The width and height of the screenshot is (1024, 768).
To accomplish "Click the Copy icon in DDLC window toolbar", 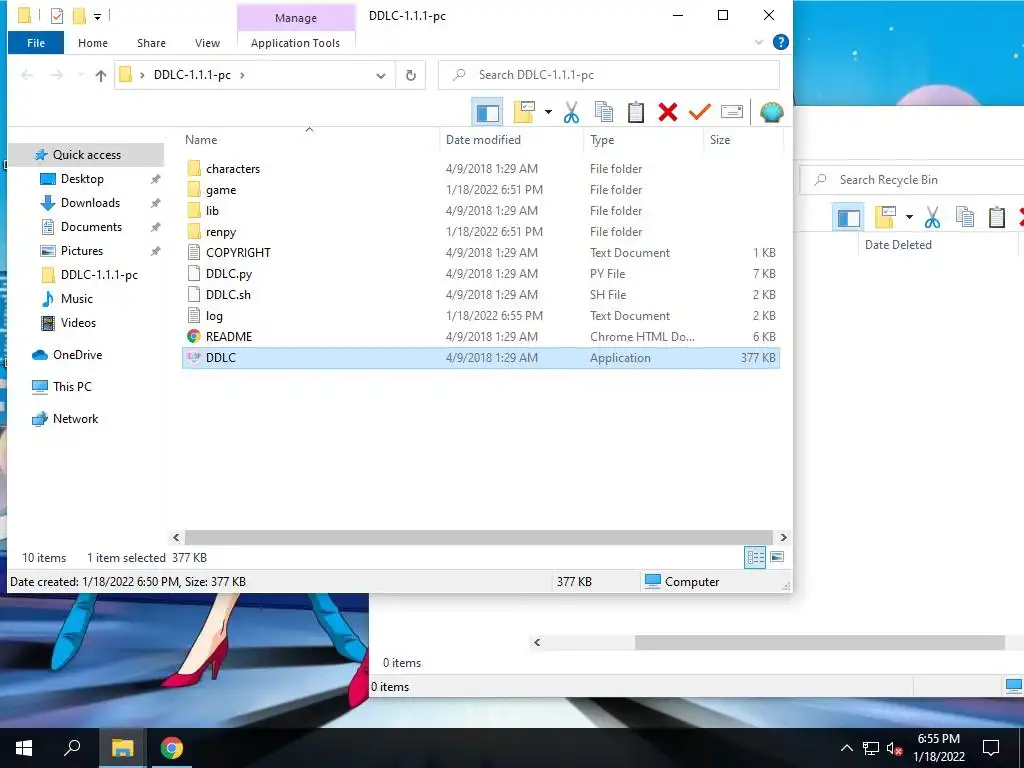I will pyautogui.click(x=603, y=112).
